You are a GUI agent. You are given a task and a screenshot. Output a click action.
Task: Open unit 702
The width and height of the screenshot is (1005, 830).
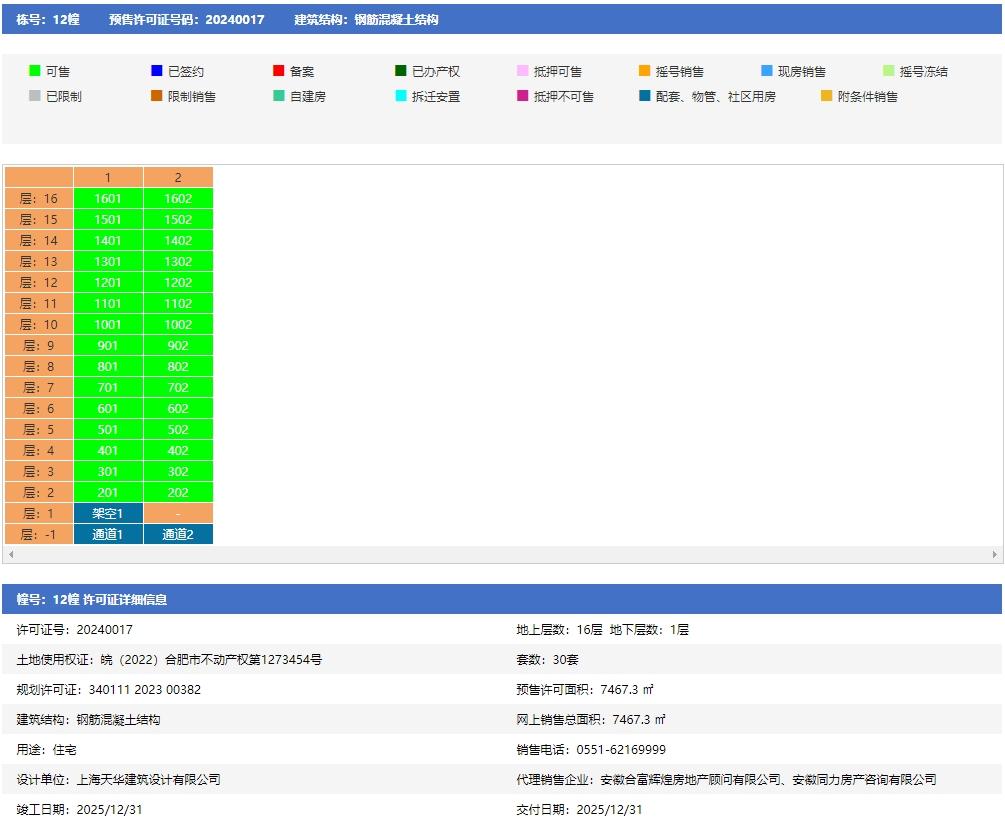pos(178,388)
